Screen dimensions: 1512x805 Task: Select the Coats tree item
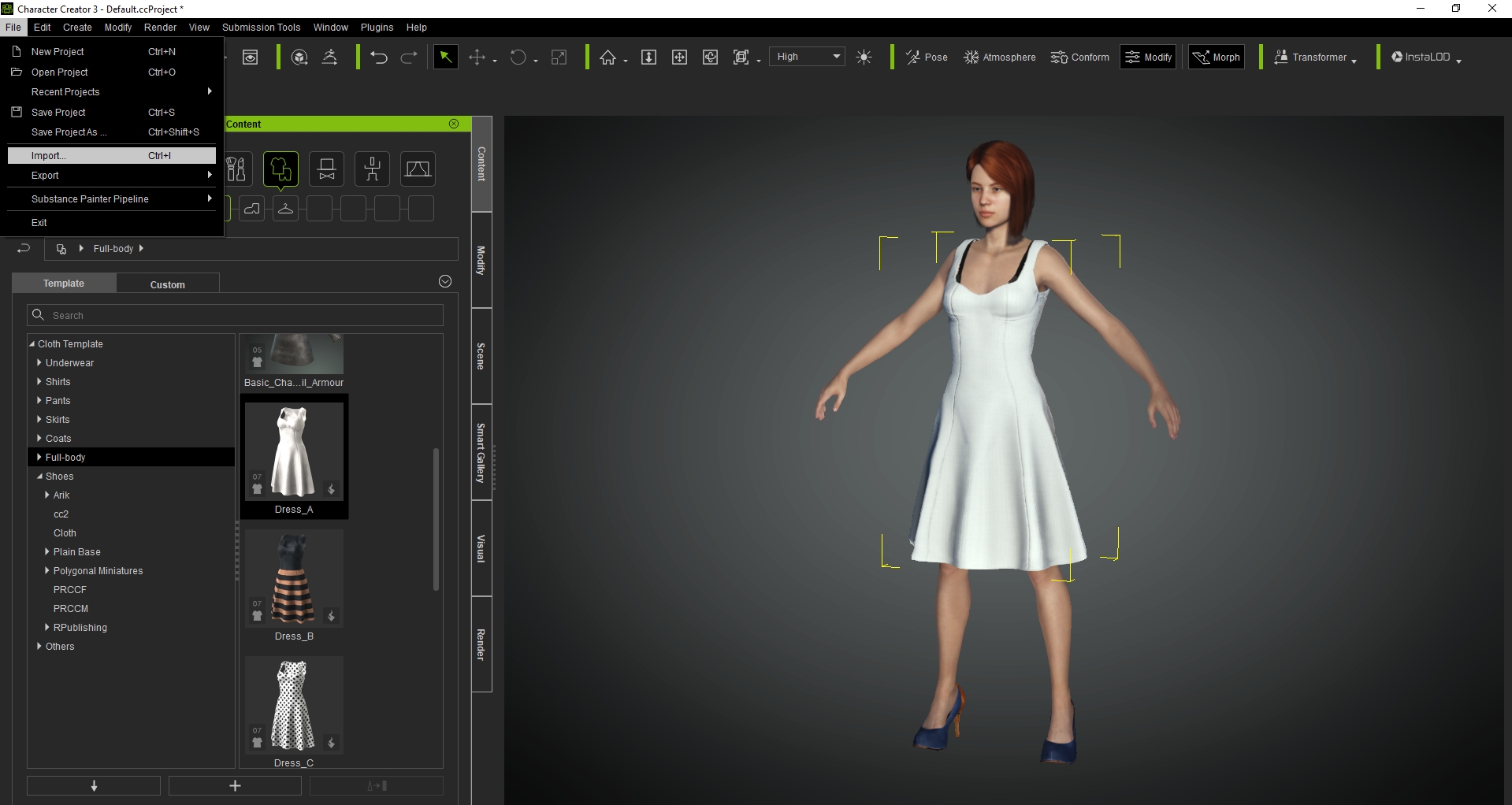point(58,439)
